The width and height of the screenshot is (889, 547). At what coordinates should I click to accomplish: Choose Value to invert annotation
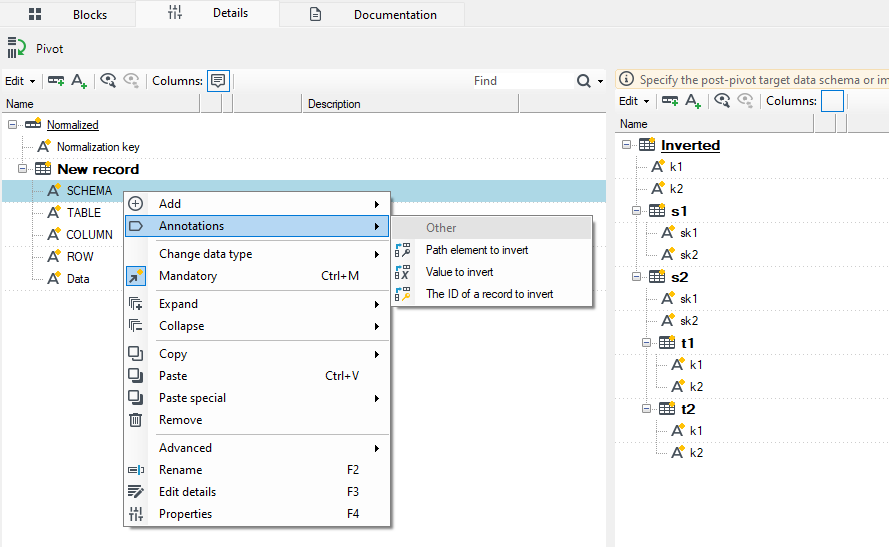[492, 272]
